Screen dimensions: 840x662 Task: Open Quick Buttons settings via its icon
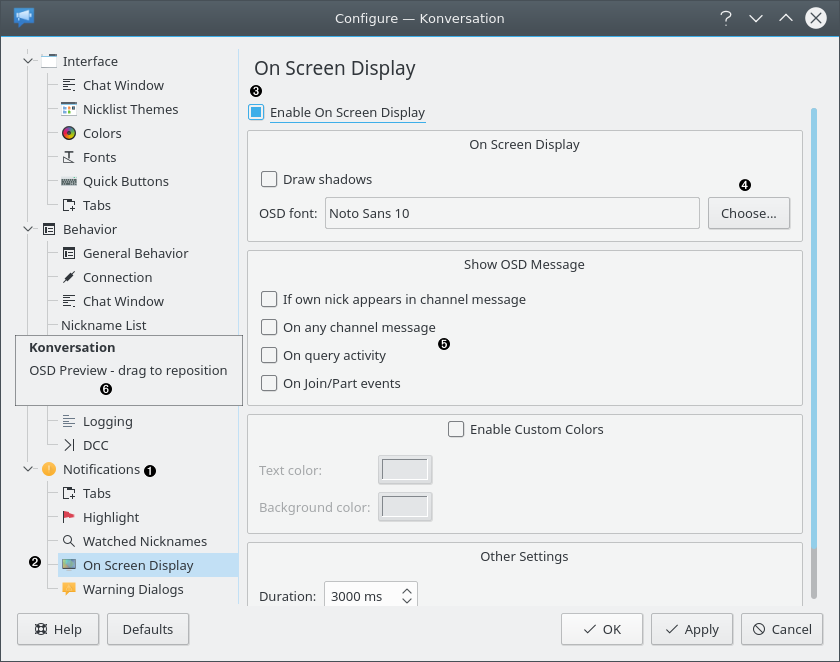coord(68,181)
